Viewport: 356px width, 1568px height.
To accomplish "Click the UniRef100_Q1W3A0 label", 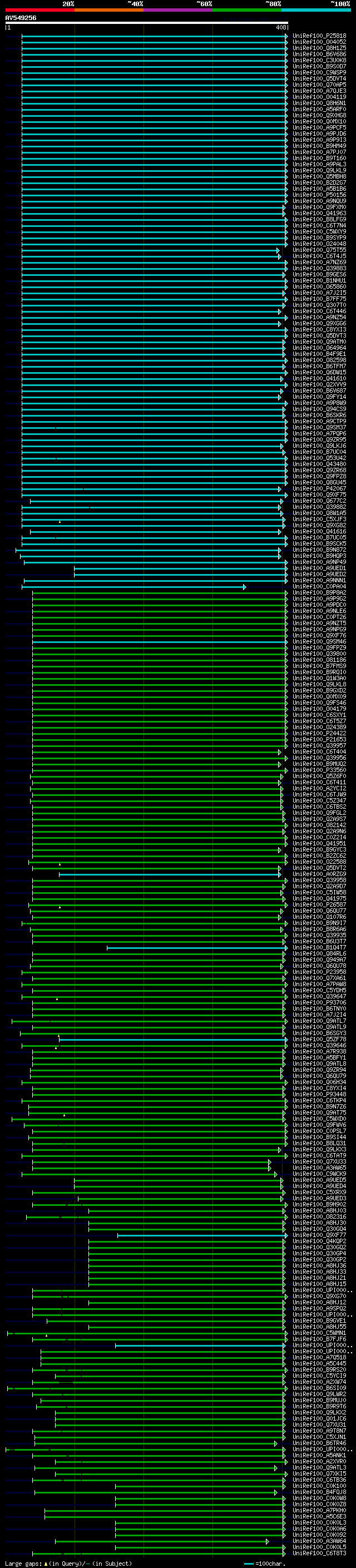I will pyautogui.click(x=319, y=679).
